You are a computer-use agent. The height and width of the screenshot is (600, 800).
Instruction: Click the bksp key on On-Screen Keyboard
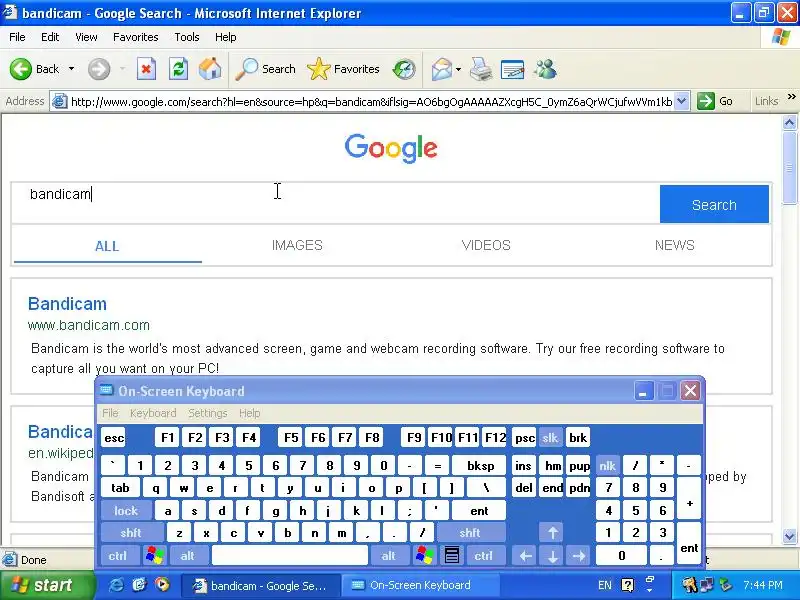pos(481,465)
